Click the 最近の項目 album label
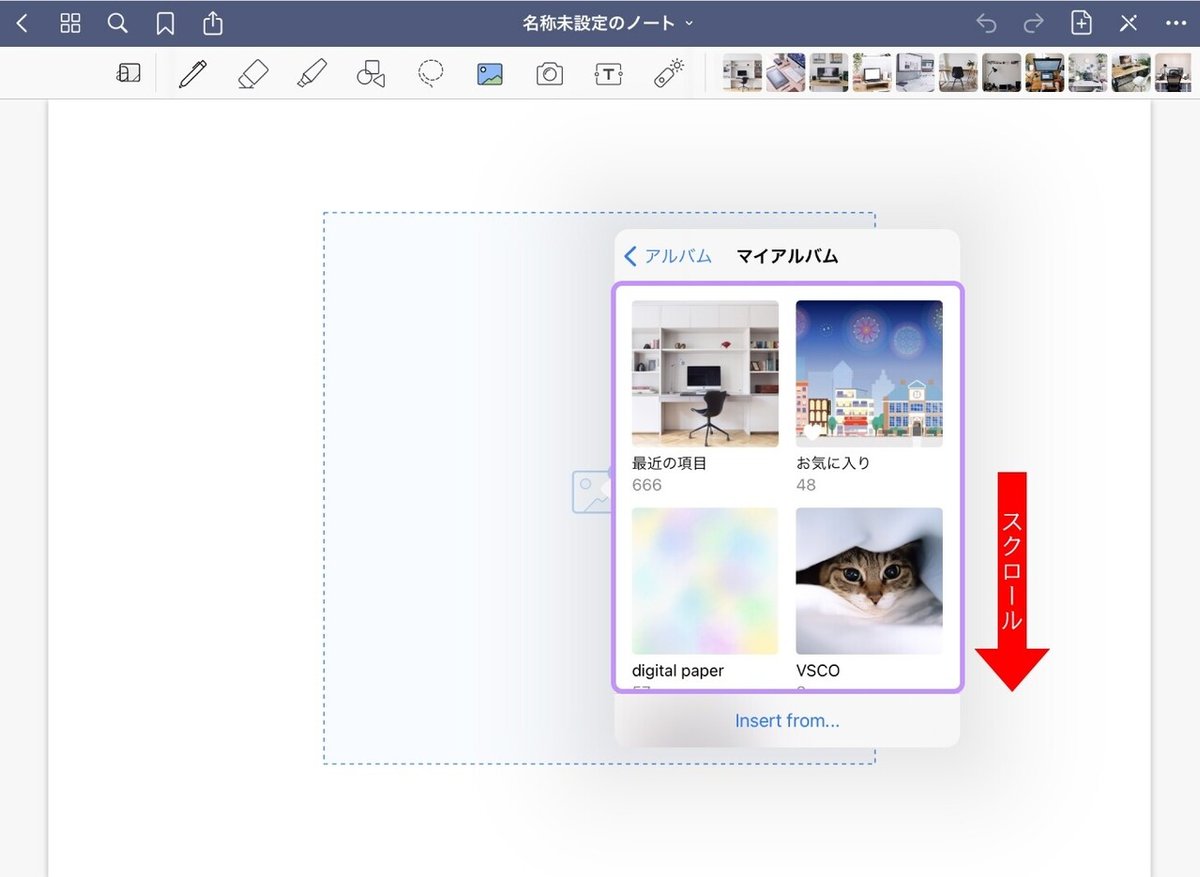 click(x=669, y=463)
